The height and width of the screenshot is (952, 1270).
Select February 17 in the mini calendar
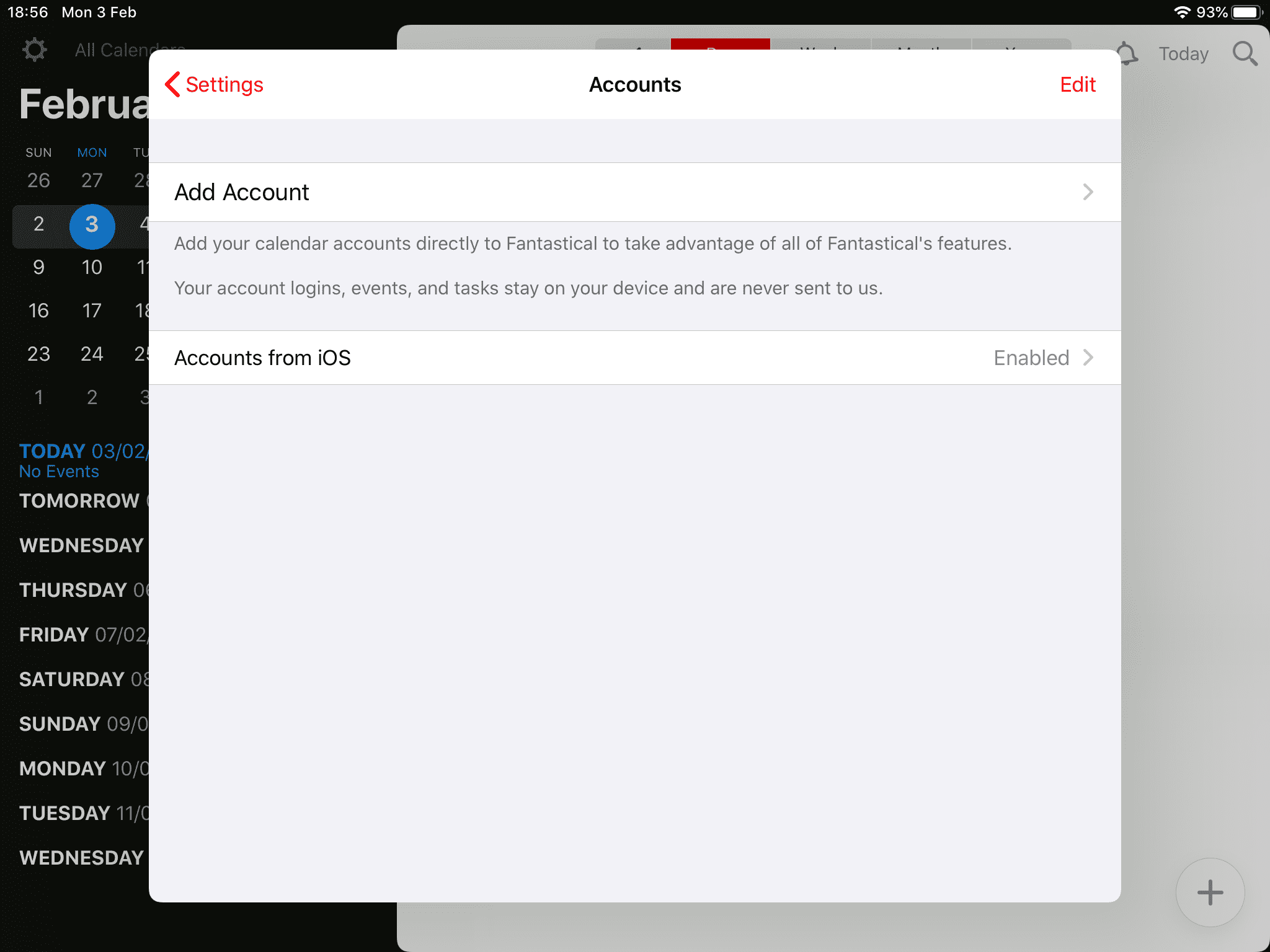point(92,311)
